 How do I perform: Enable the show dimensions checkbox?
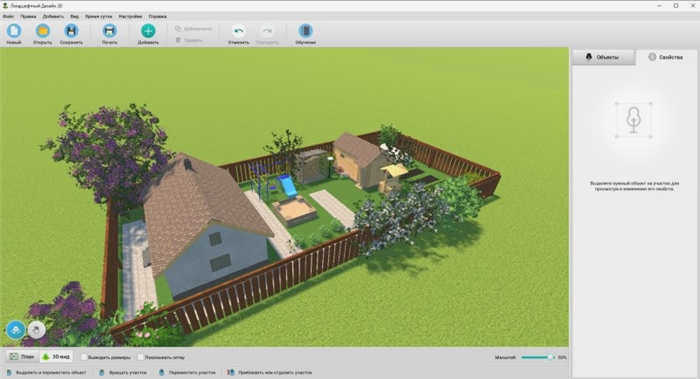pyautogui.click(x=84, y=357)
